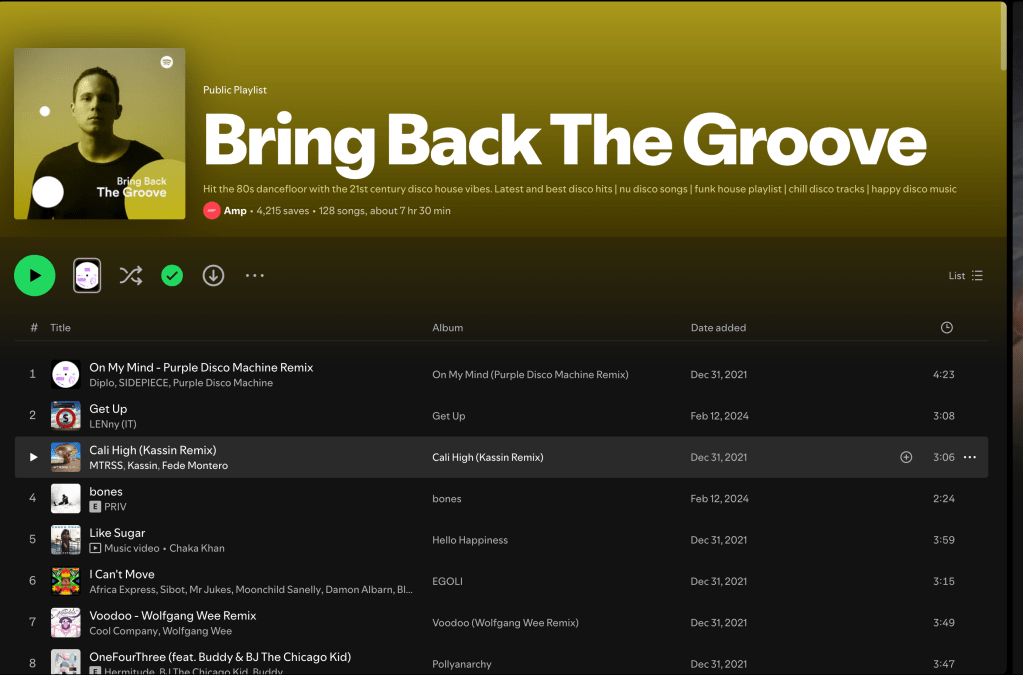Click the duration clock column icon
The width and height of the screenshot is (1023, 675).
coord(947,327)
